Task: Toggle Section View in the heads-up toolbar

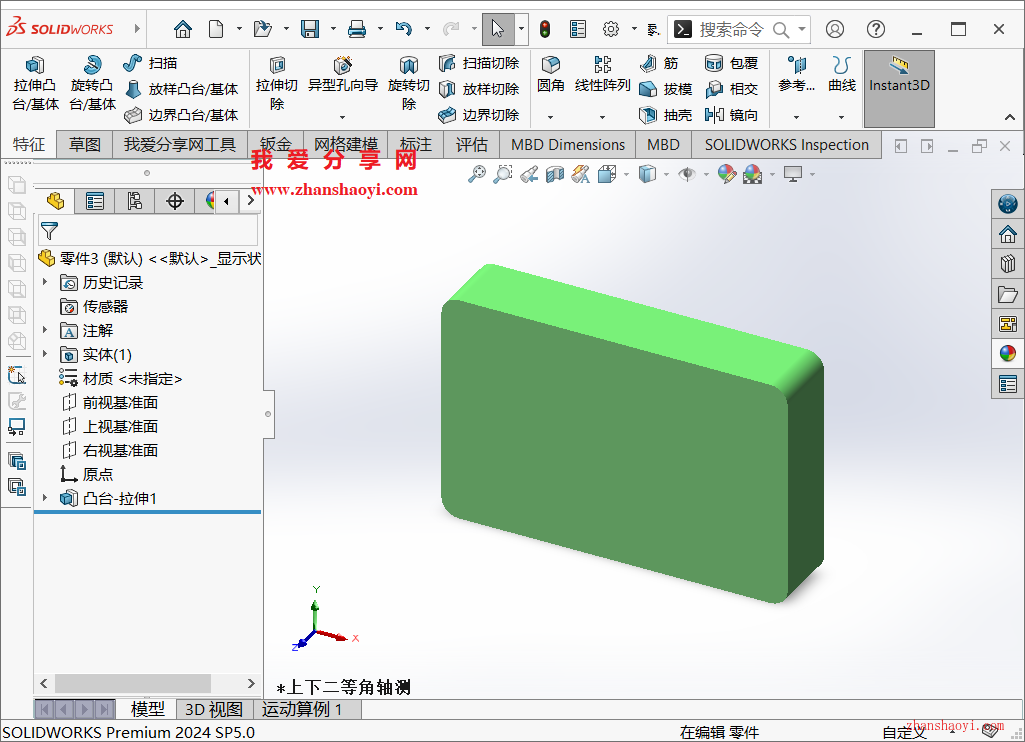Action: pos(553,173)
